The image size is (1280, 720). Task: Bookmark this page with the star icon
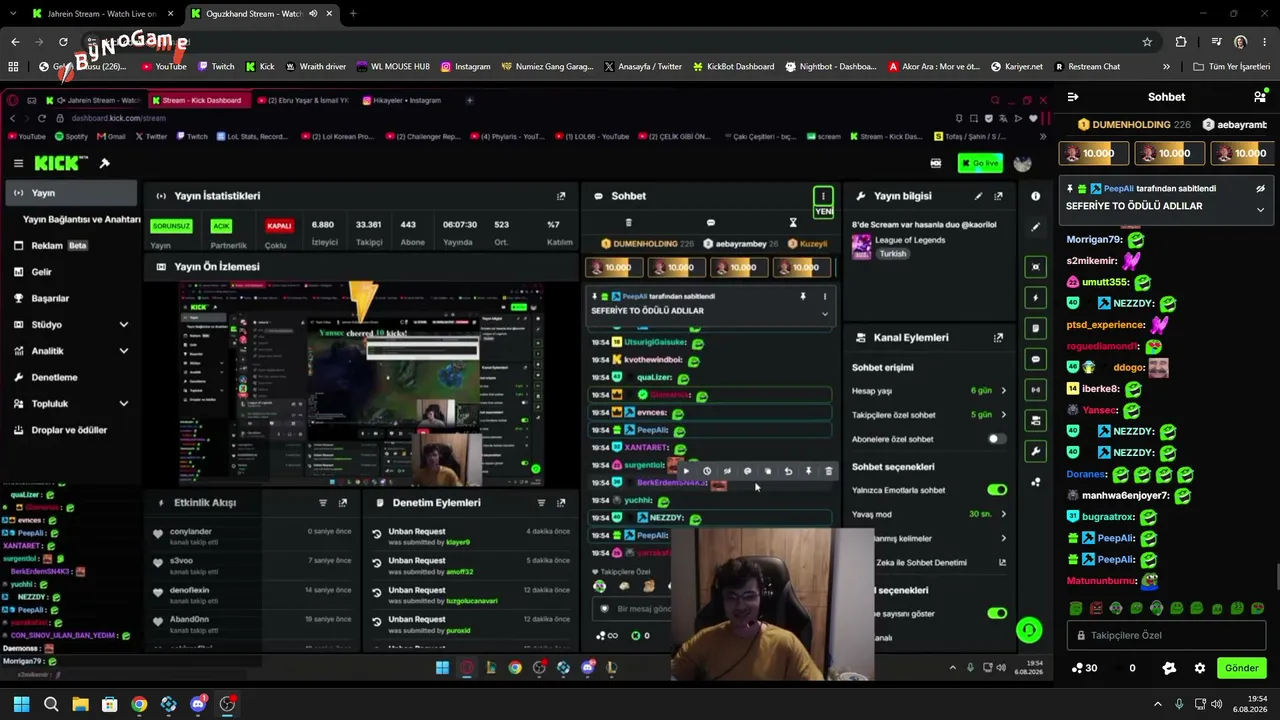(1147, 42)
